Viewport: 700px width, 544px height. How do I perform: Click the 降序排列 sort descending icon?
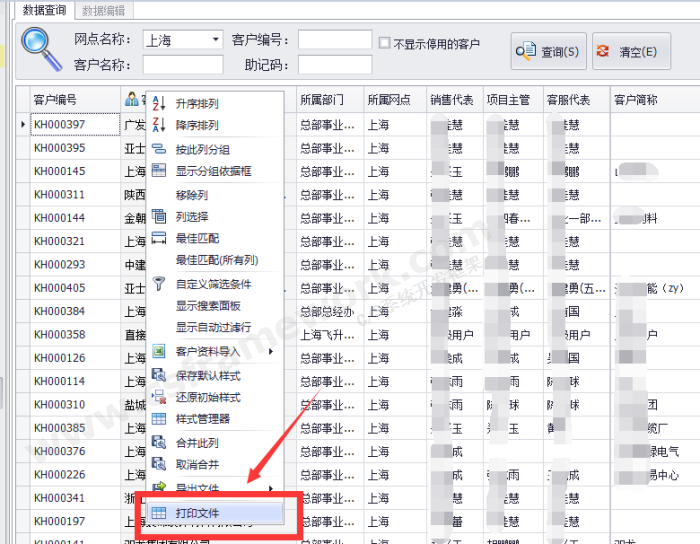158,125
